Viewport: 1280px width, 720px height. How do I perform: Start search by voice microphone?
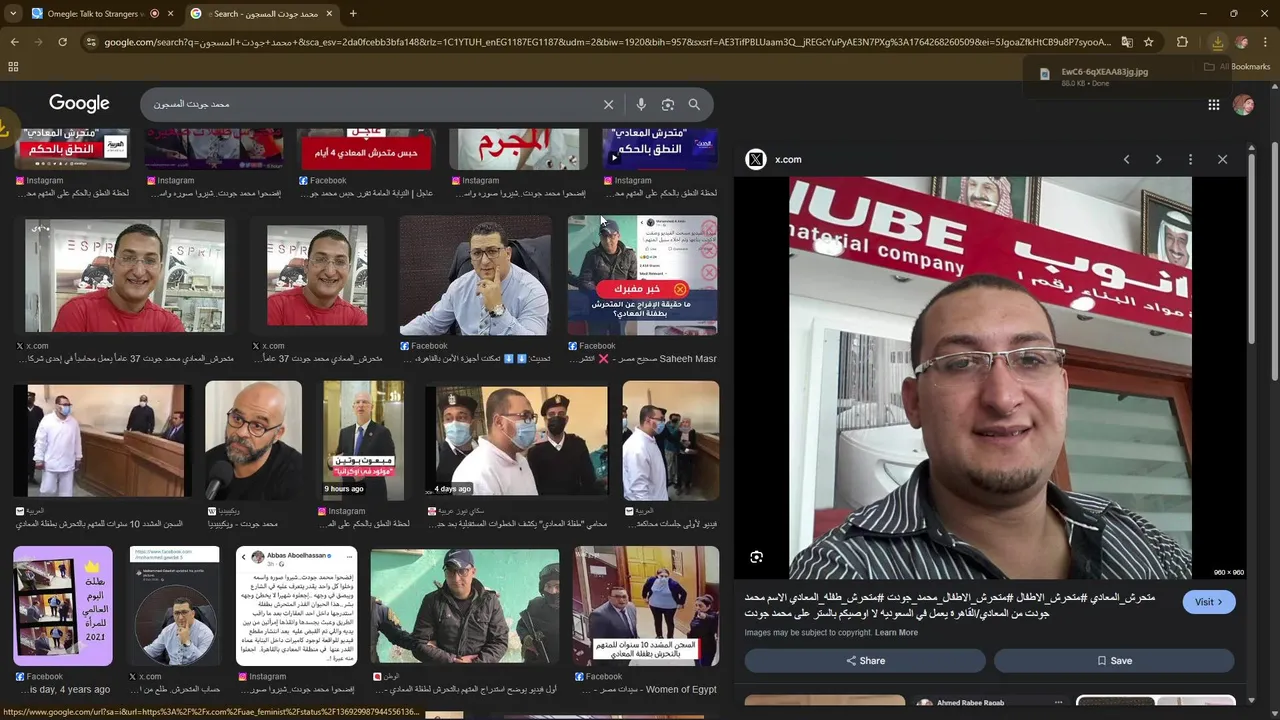[641, 104]
